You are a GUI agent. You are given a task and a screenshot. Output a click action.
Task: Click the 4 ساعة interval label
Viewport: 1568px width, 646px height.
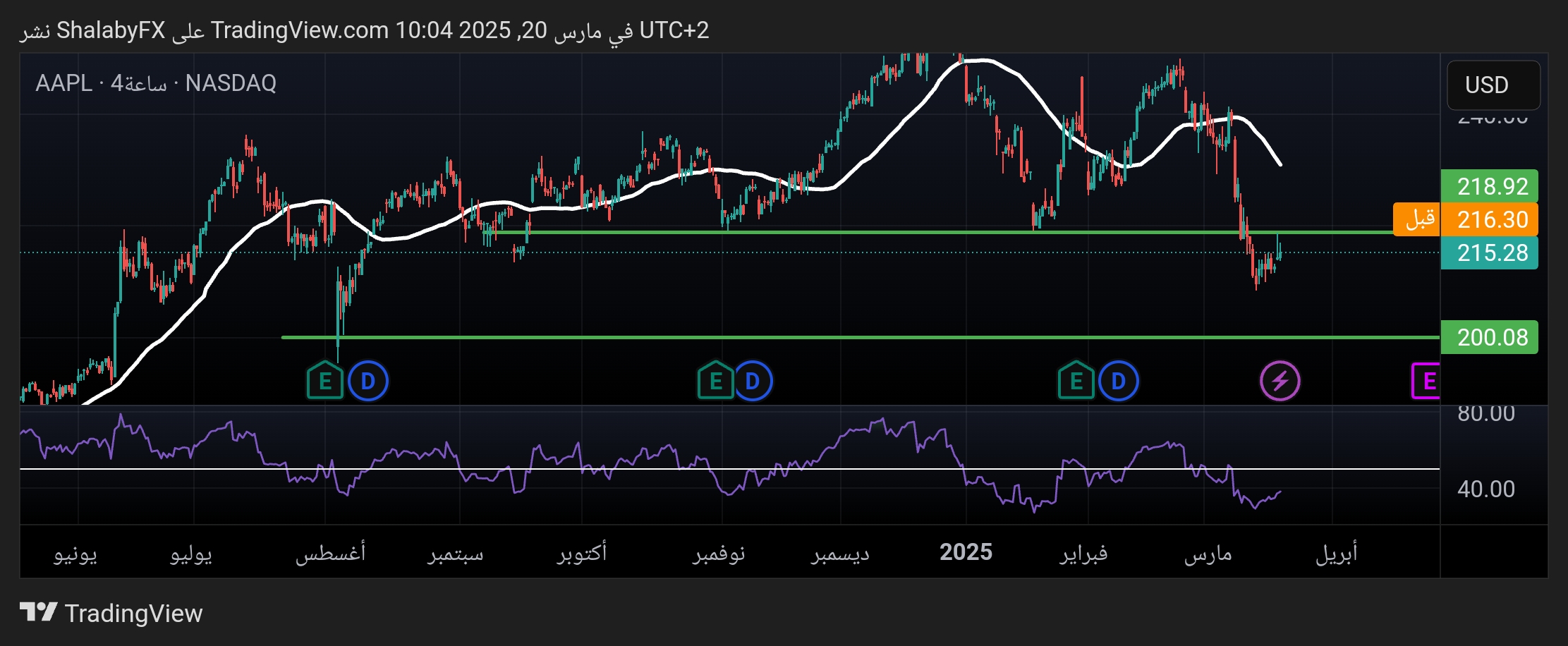[x=138, y=83]
